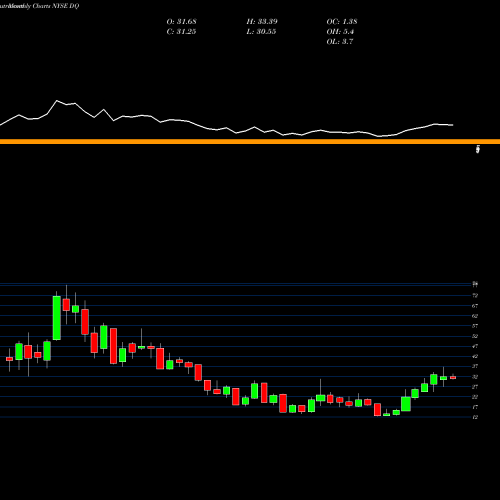Click the tallest green candlestick near 72

point(57,318)
